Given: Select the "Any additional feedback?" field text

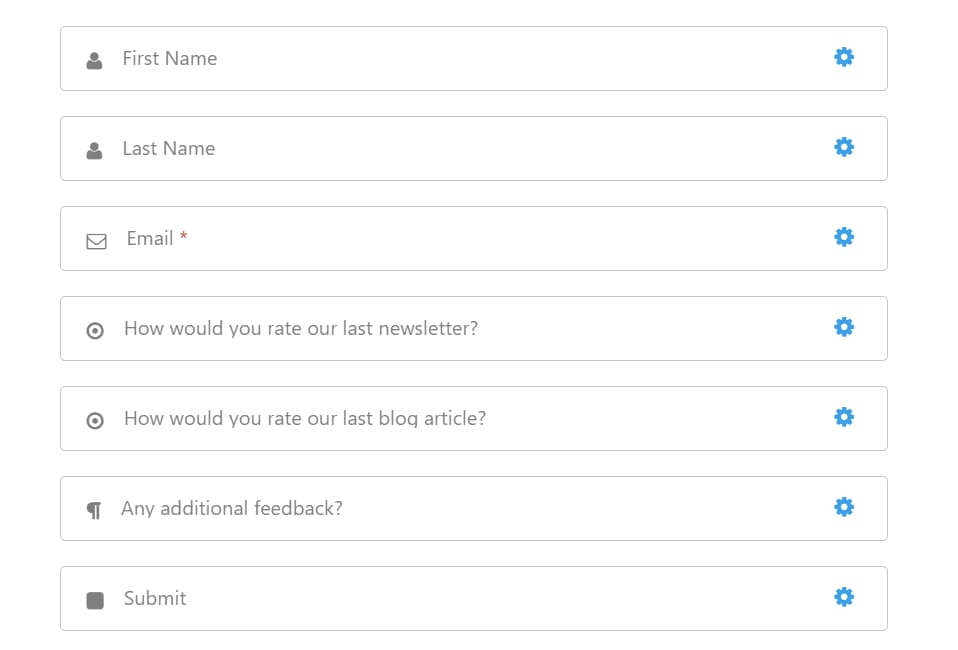Looking at the screenshot, I should point(232,508).
